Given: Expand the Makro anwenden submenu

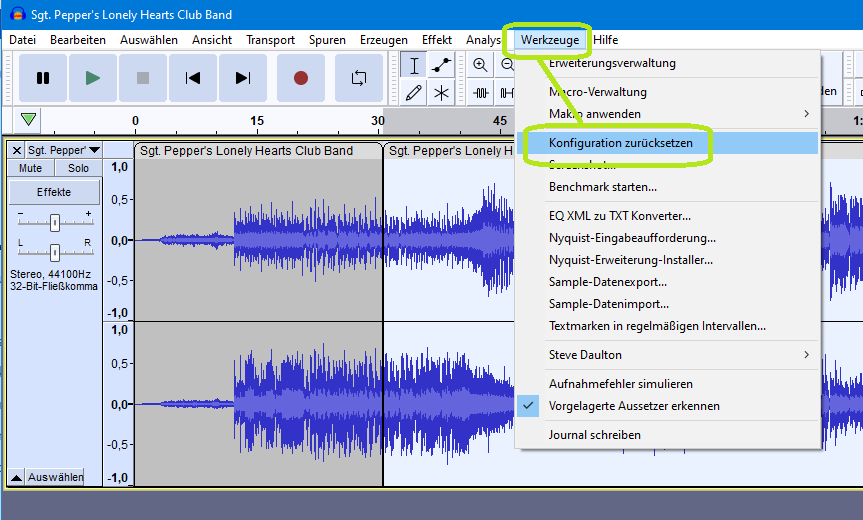Looking at the screenshot, I should tap(668, 114).
